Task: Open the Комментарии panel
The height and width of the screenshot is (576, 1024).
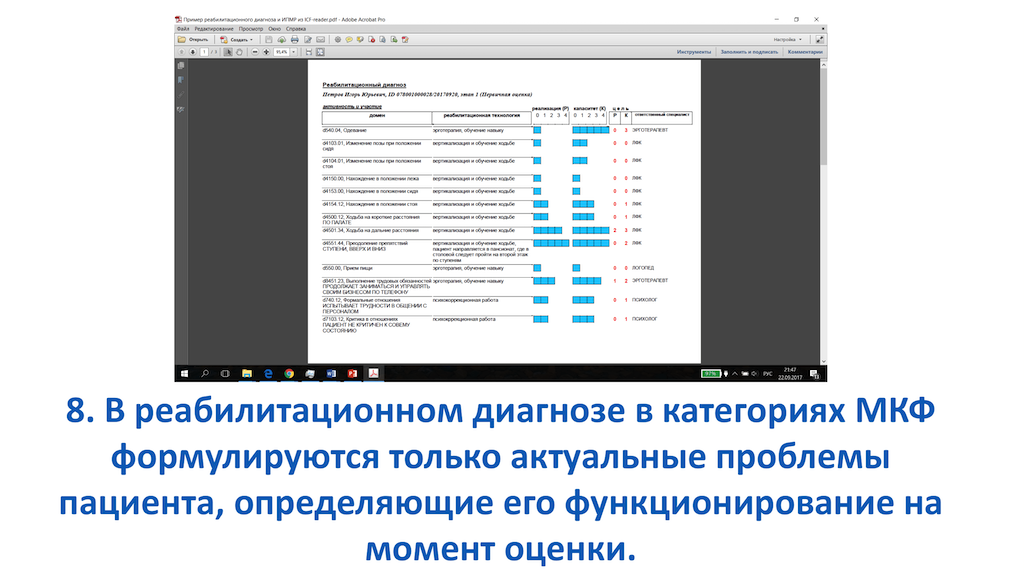Action: click(805, 52)
